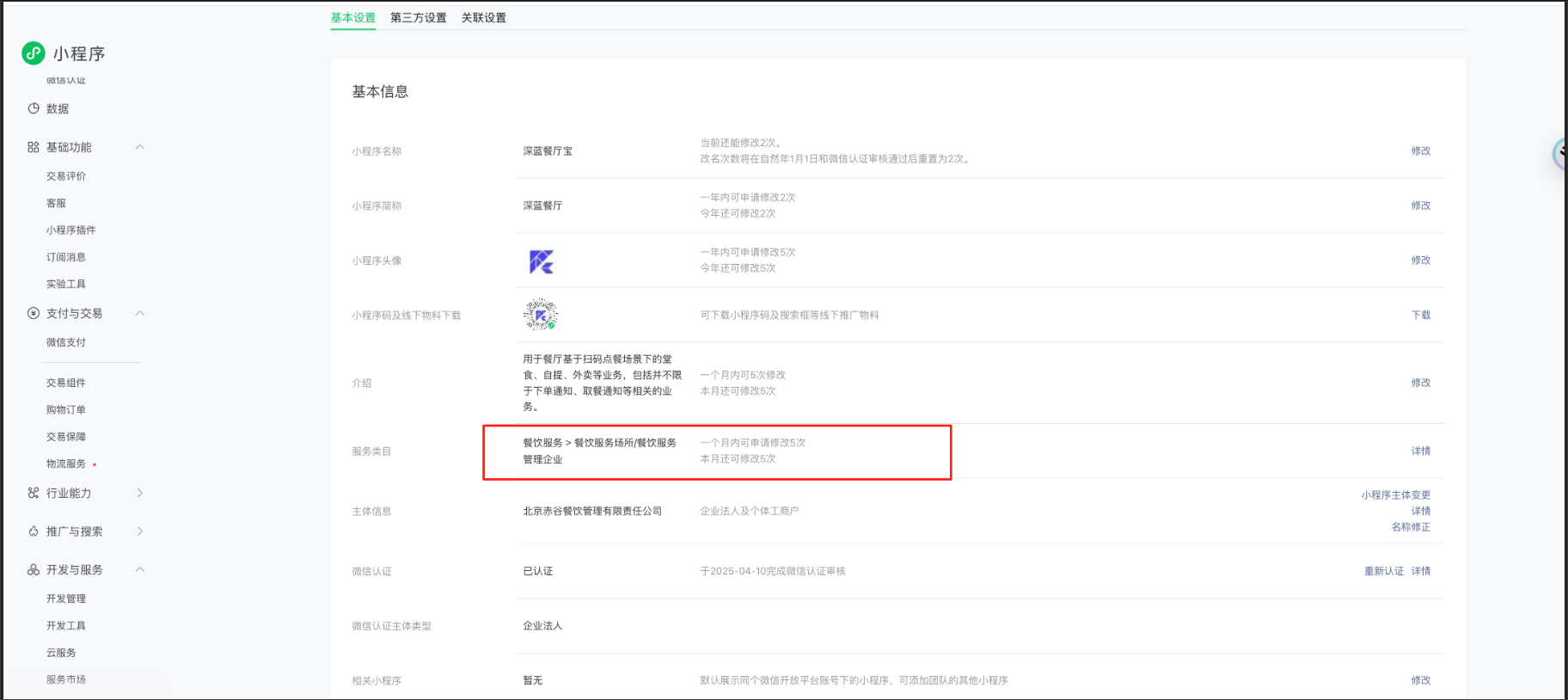Expand the 推广与搜索 section arrow
The height and width of the screenshot is (700, 1568).
(140, 531)
